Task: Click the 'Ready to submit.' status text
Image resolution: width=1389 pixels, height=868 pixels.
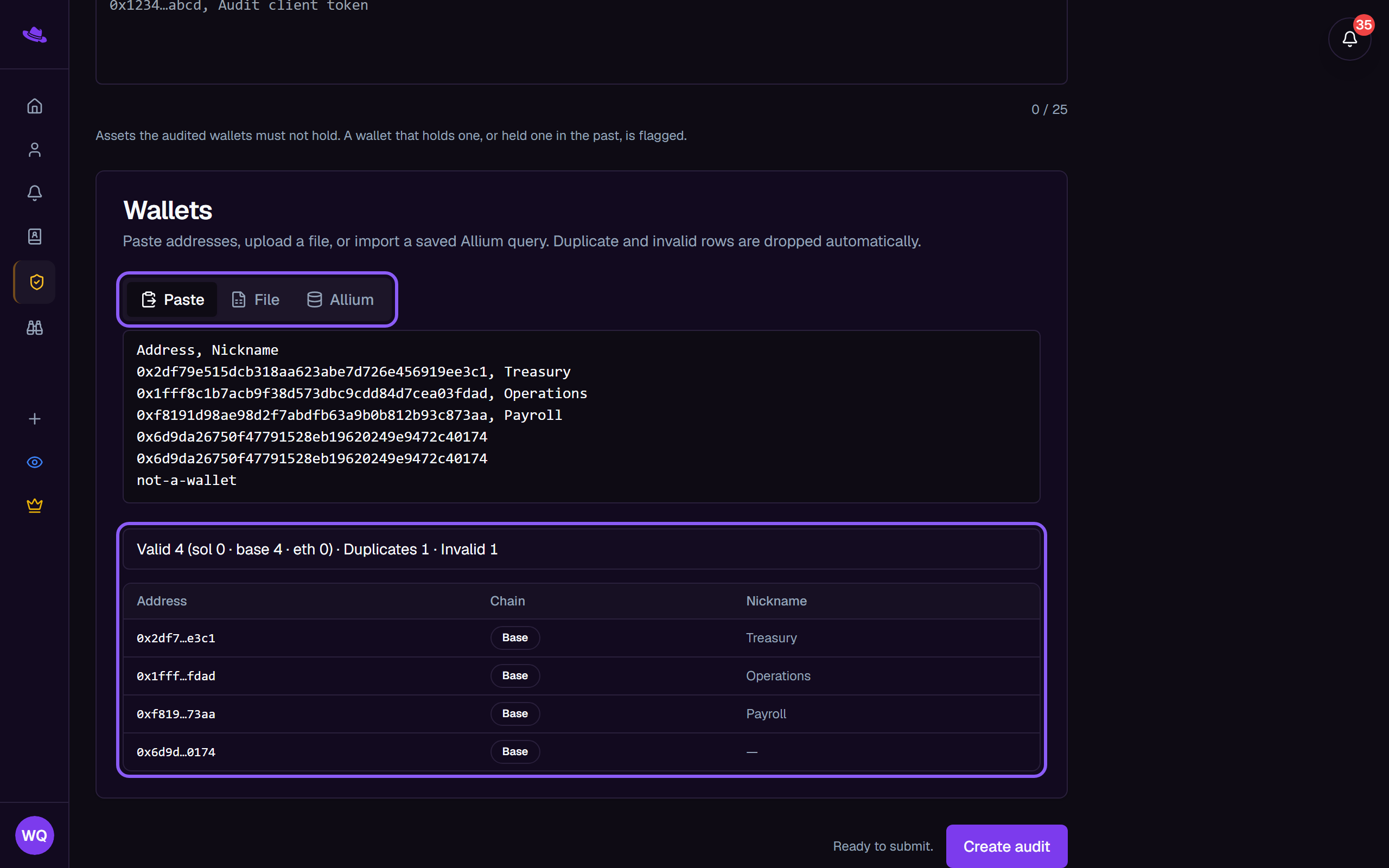Action: point(883,846)
